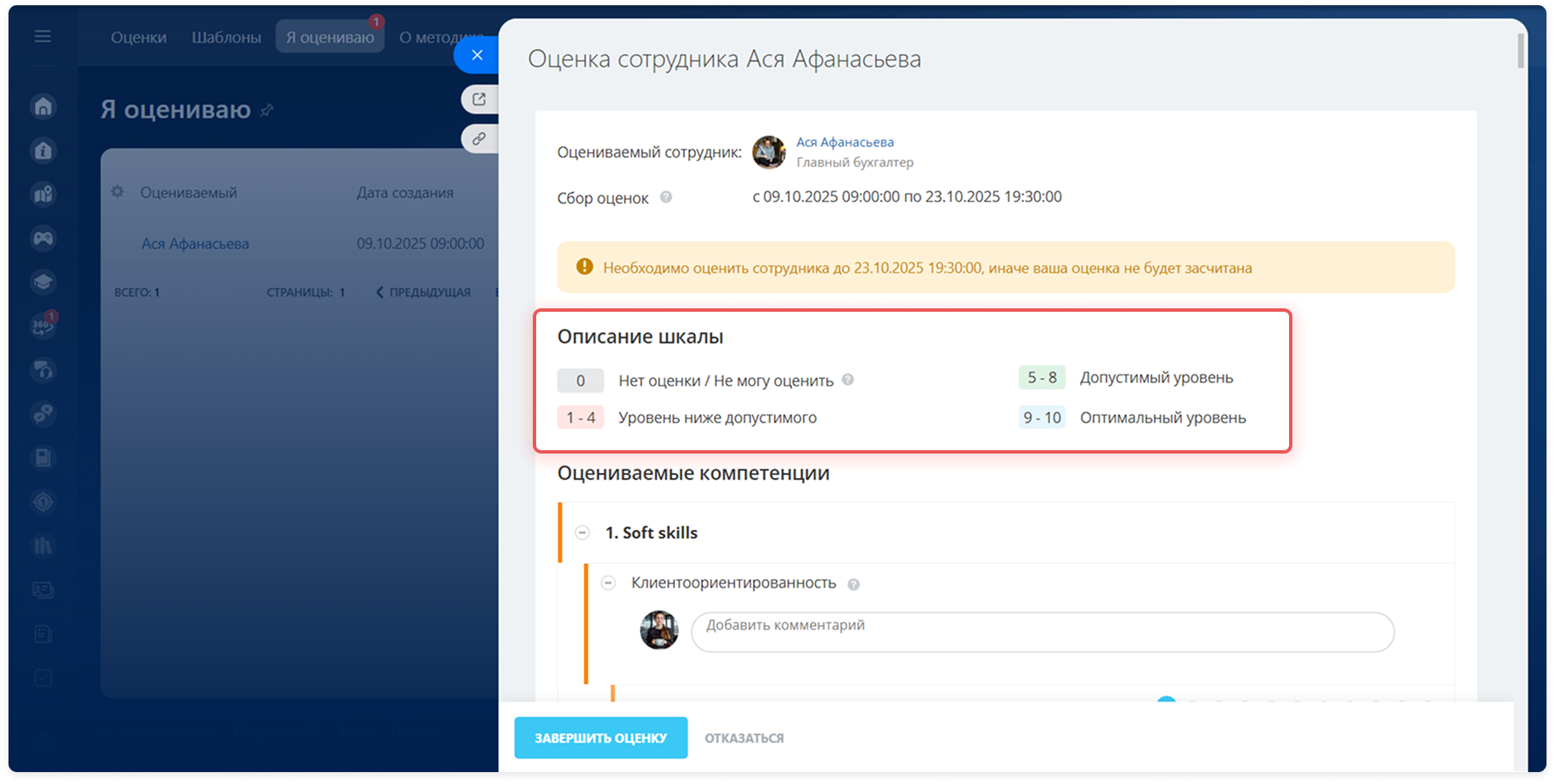Show help for 'Сбор оценок'
The width and height of the screenshot is (1555, 784).
pos(666,197)
